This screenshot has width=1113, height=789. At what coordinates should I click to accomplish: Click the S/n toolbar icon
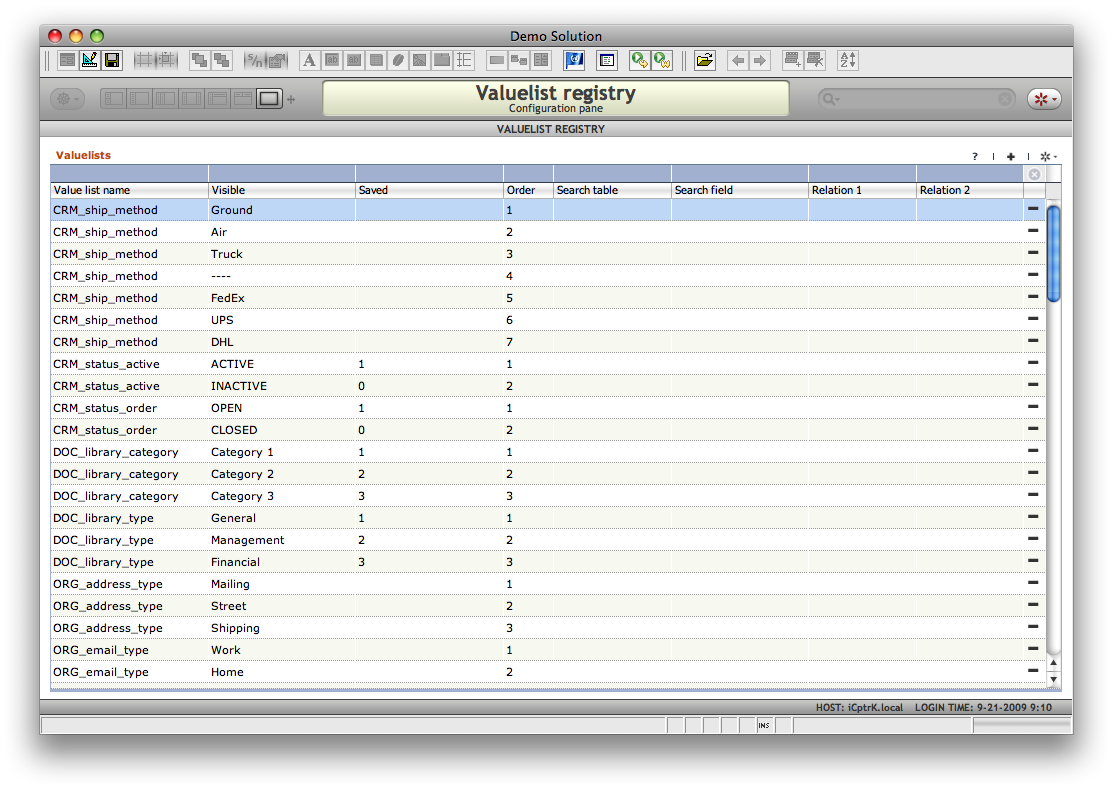253,60
